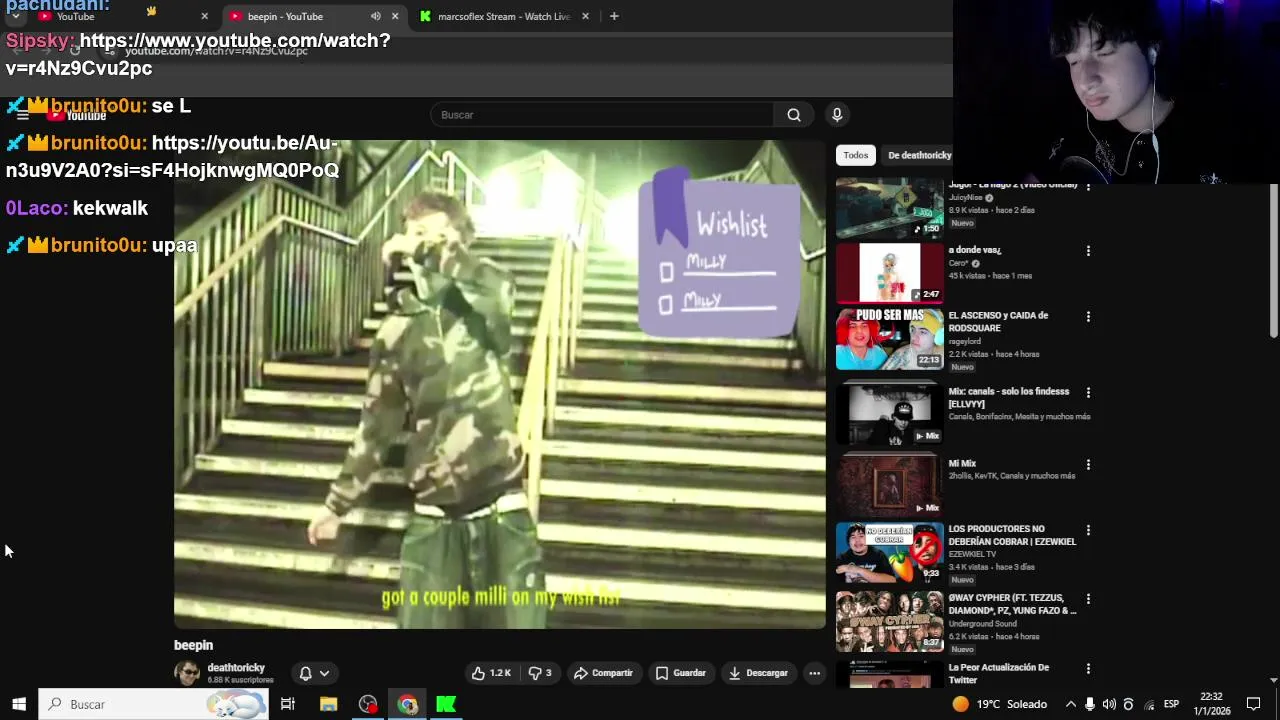Open options menu for Mix: canals
The image size is (1280, 720).
1088,393
